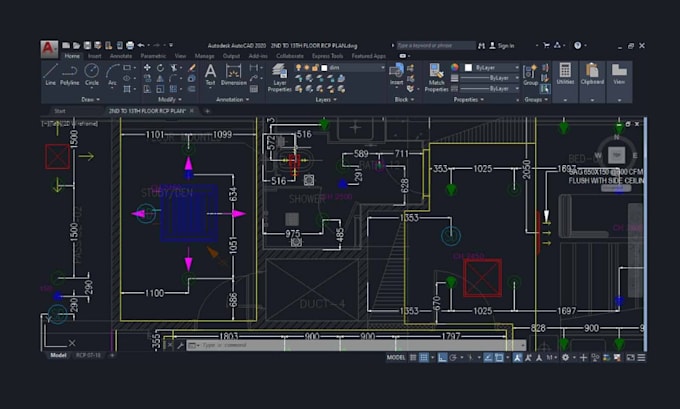Expand the Properties panel
680x409 pixels.
coord(468,99)
